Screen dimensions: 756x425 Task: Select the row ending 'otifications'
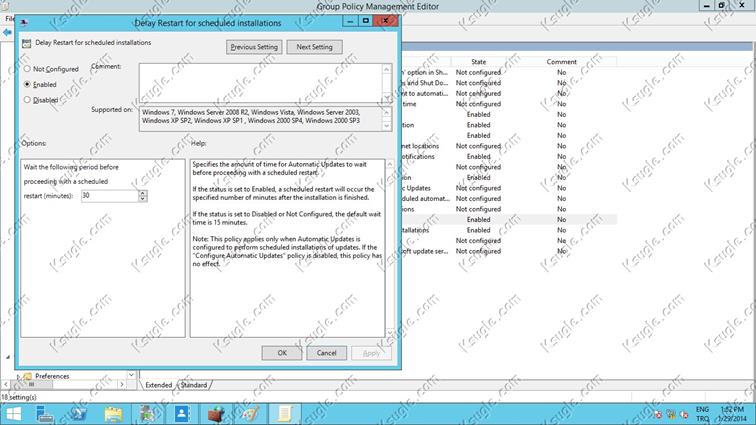pyautogui.click(x=509, y=156)
